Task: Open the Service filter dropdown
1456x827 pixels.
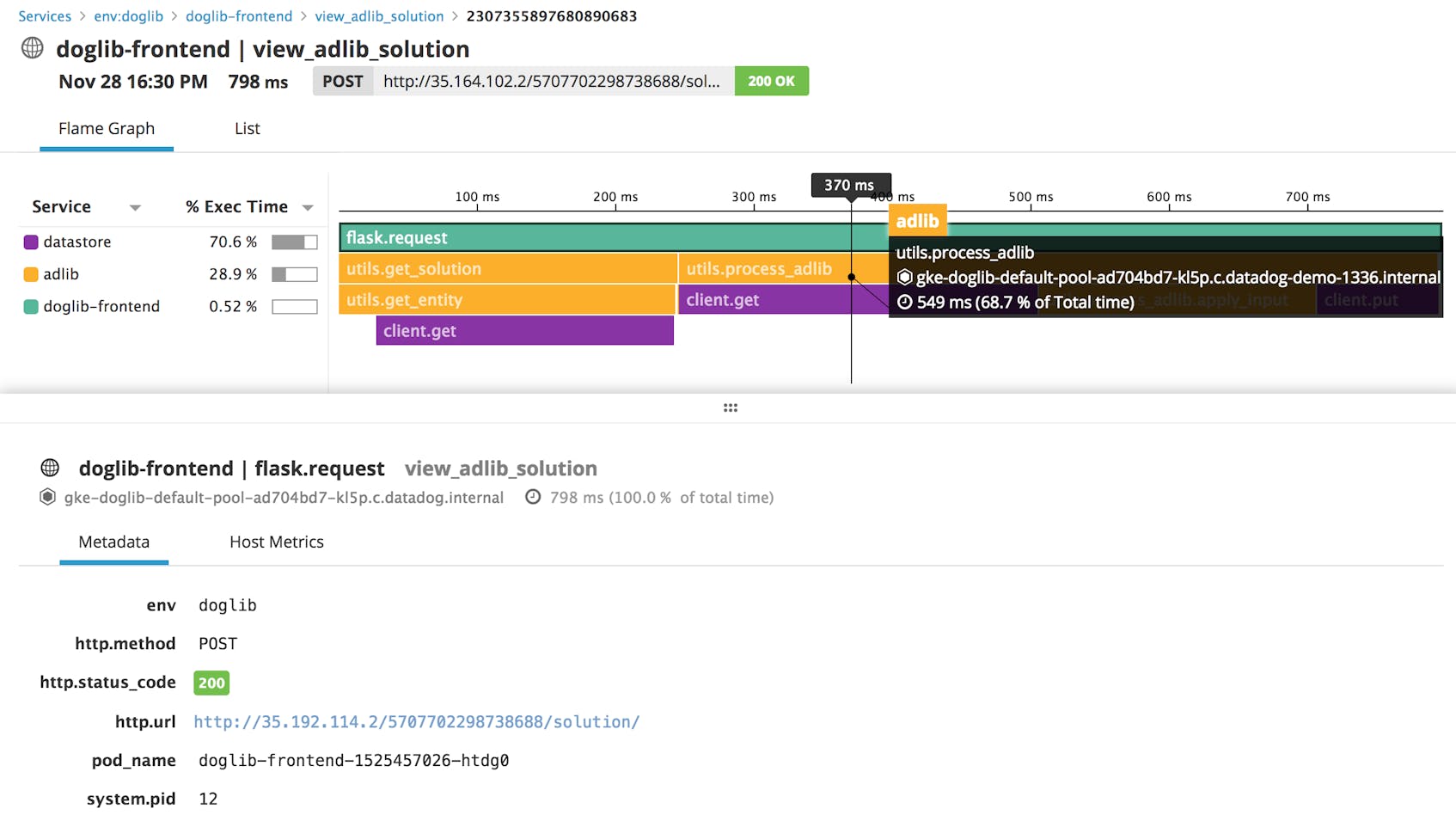Action: tap(135, 207)
